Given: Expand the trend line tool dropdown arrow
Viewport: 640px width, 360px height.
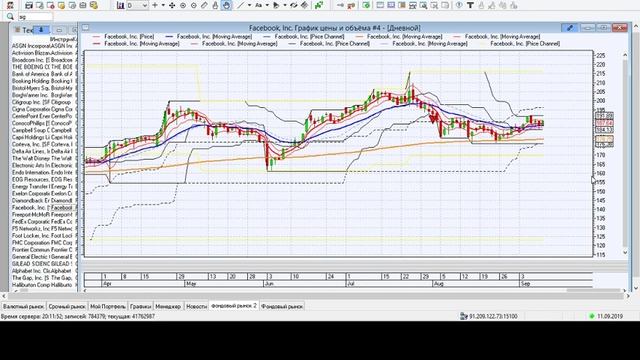Looking at the screenshot, I should 249,5.
